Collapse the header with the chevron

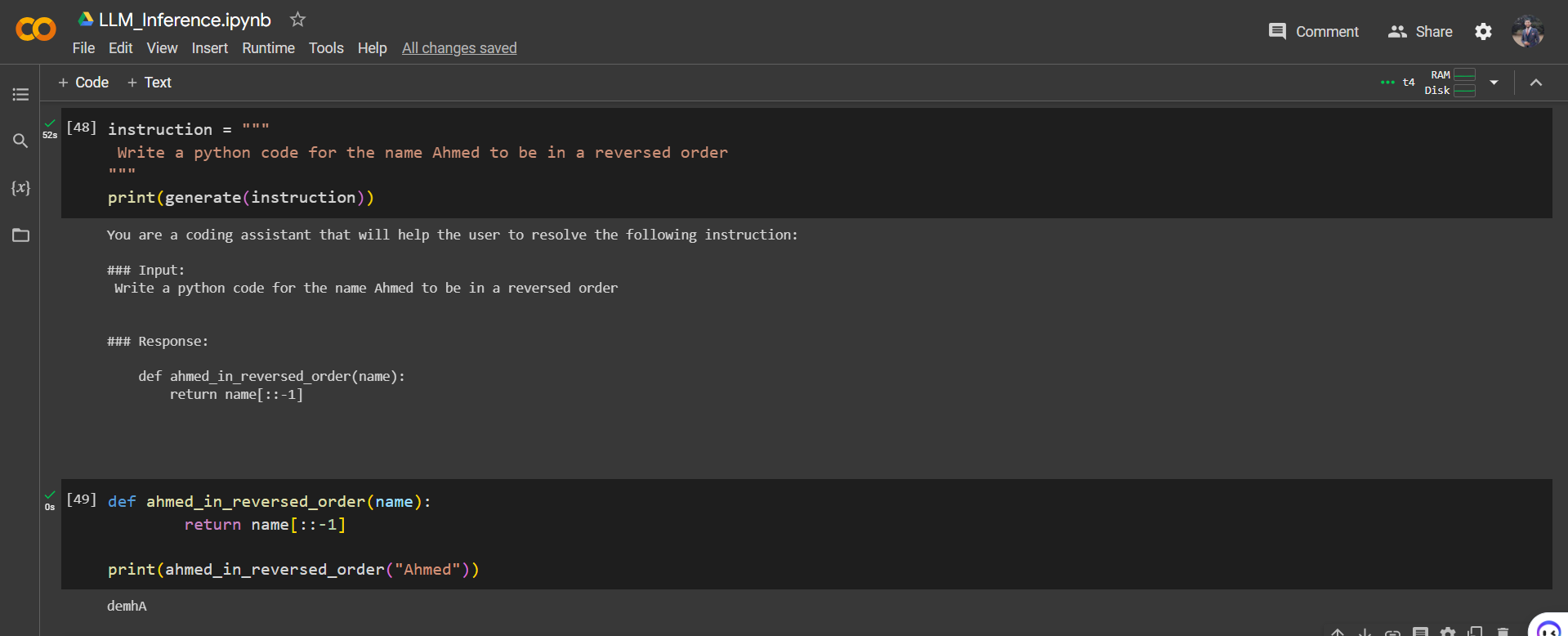pos(1535,83)
